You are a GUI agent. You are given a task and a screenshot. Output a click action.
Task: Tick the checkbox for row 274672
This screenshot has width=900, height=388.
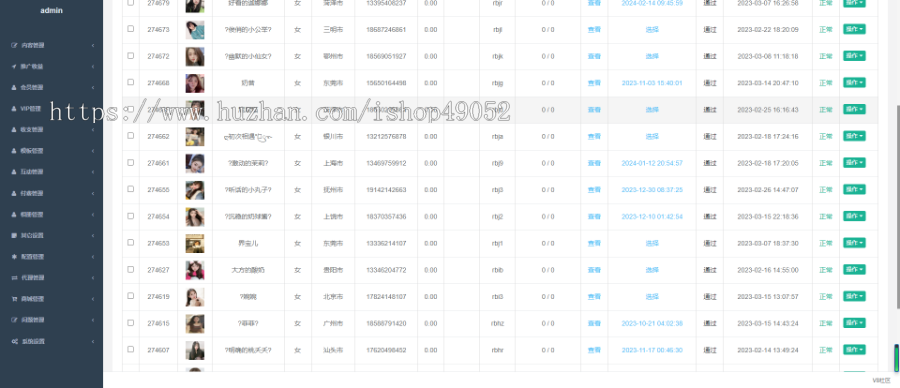click(x=131, y=56)
